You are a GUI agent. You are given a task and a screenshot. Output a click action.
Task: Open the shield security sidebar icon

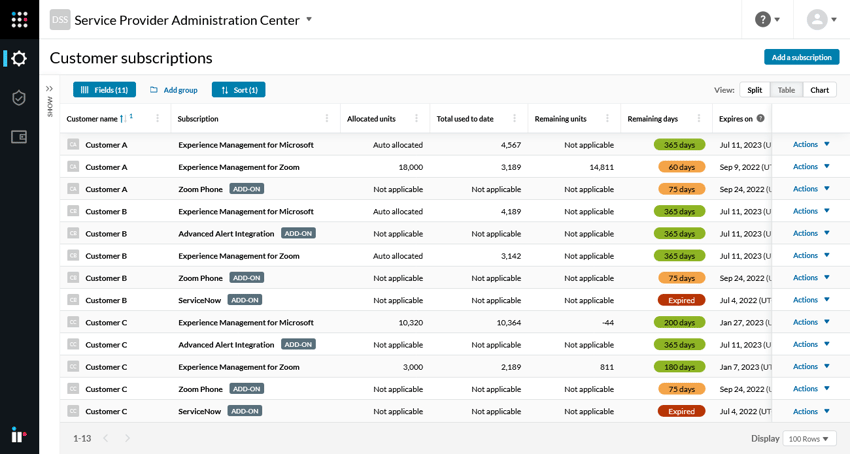tap(19, 98)
